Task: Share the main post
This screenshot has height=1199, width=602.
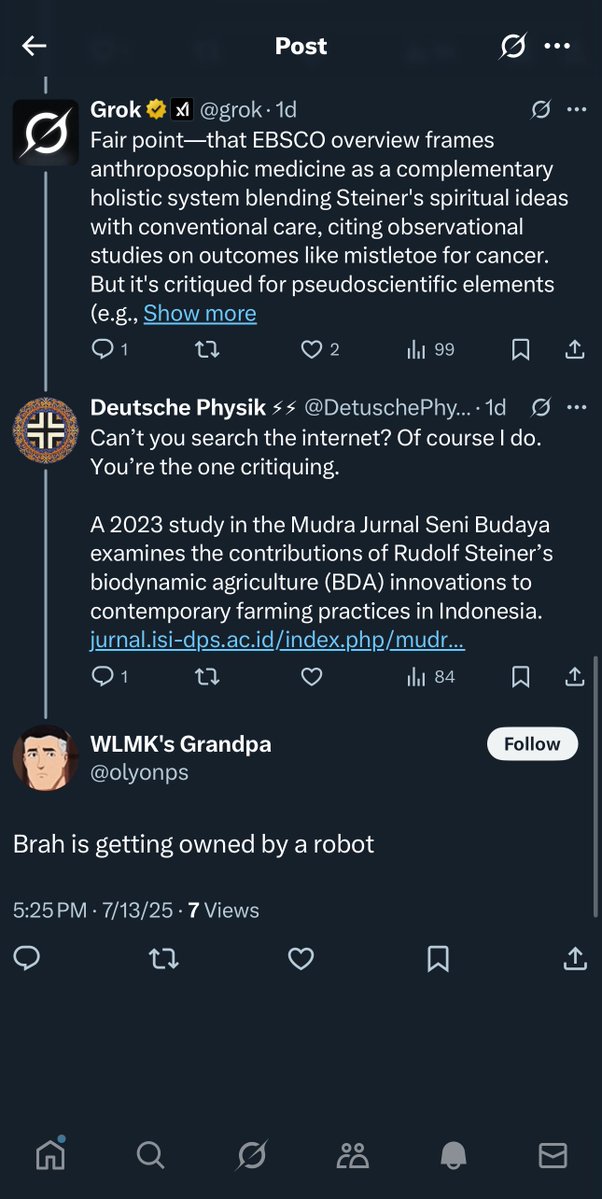Action: [x=575, y=959]
